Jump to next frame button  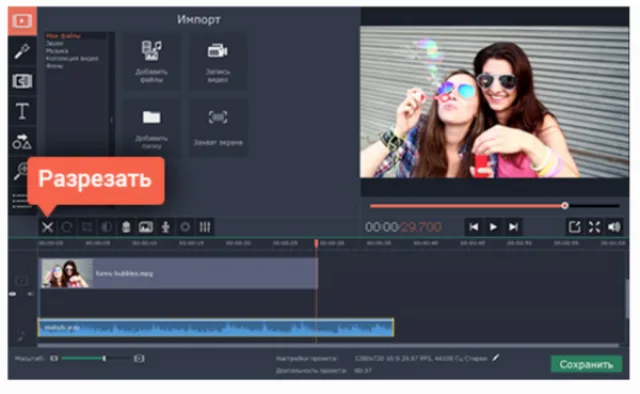(x=513, y=227)
